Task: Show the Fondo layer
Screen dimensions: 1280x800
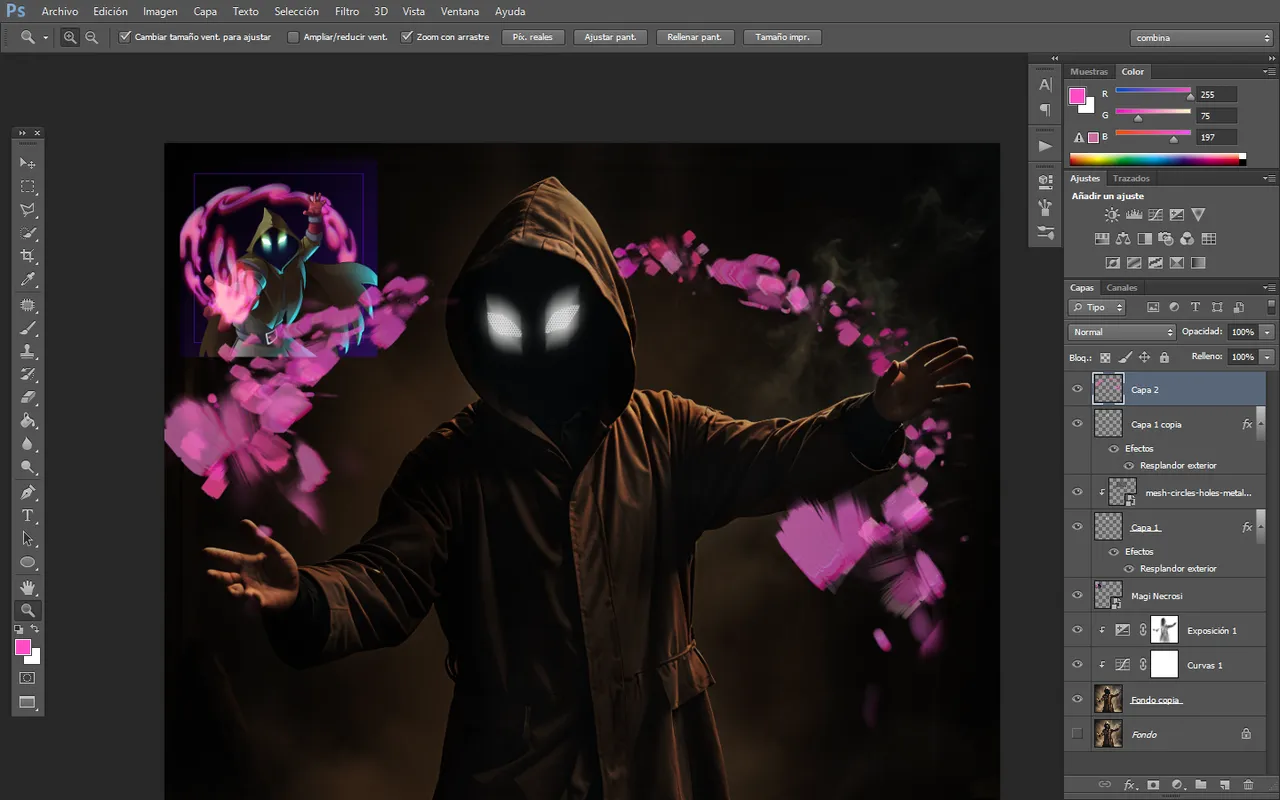Action: coord(1077,734)
